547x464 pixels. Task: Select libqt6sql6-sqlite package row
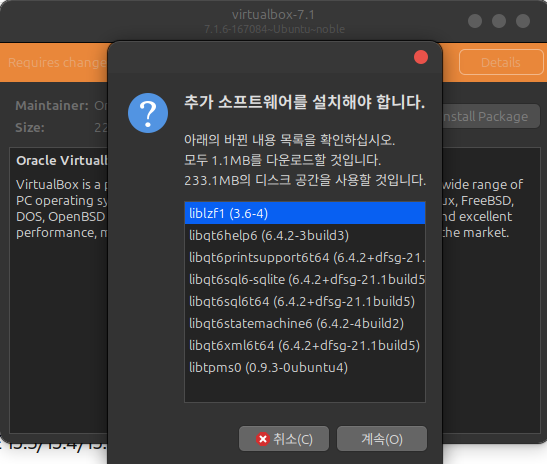[x=305, y=279]
